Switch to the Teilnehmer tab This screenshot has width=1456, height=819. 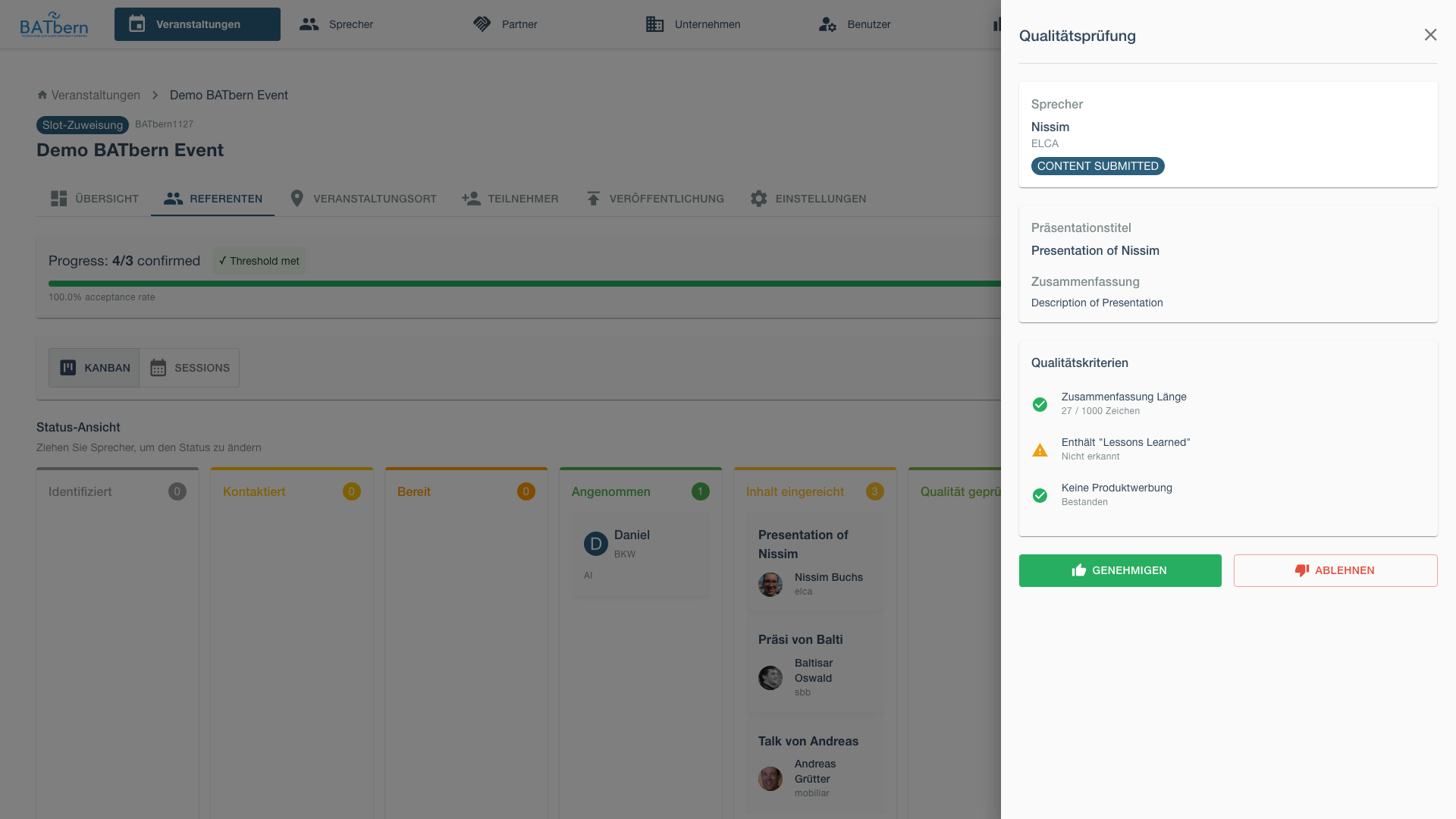510,199
